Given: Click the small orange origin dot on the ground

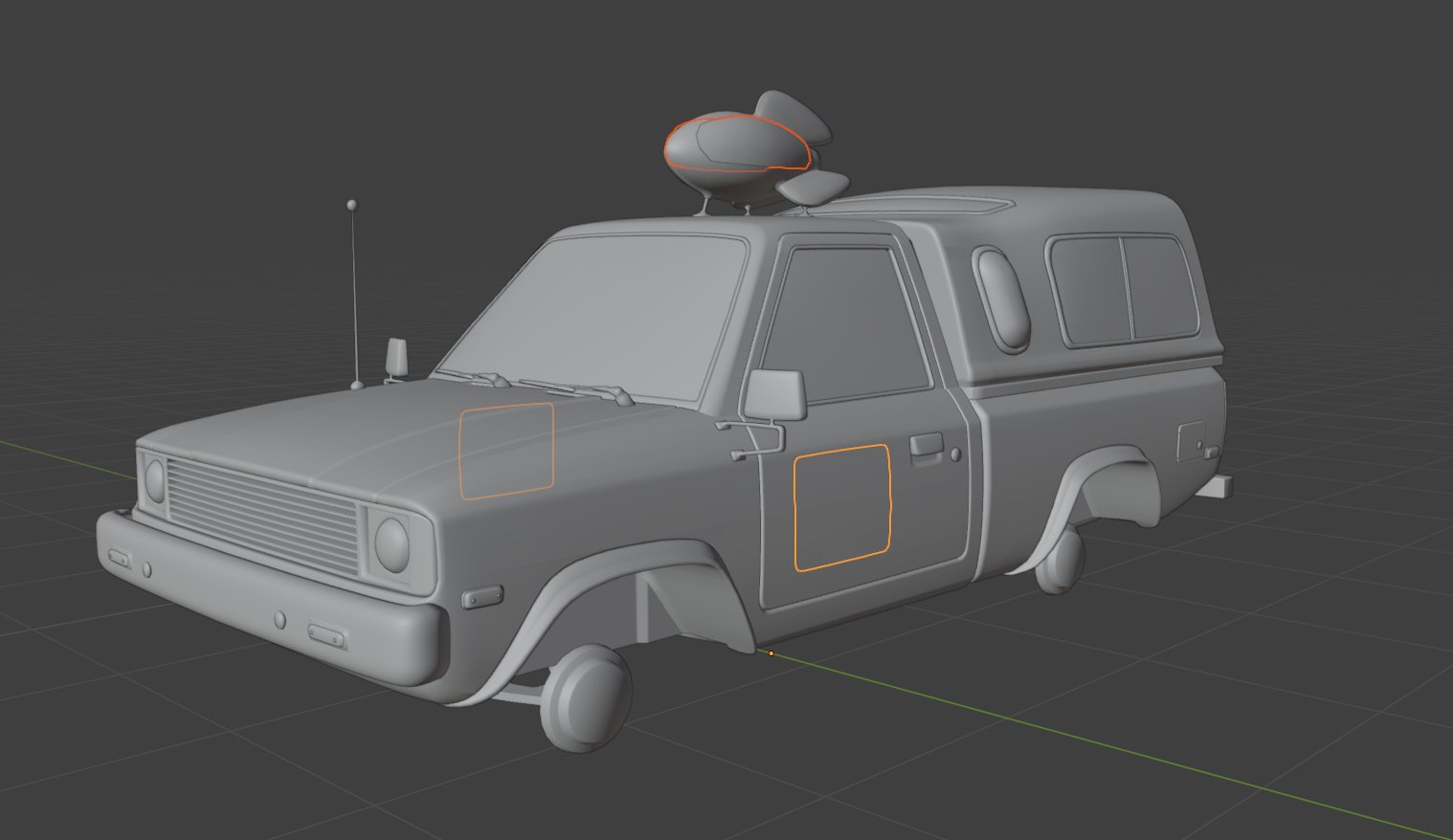Looking at the screenshot, I should click(771, 653).
